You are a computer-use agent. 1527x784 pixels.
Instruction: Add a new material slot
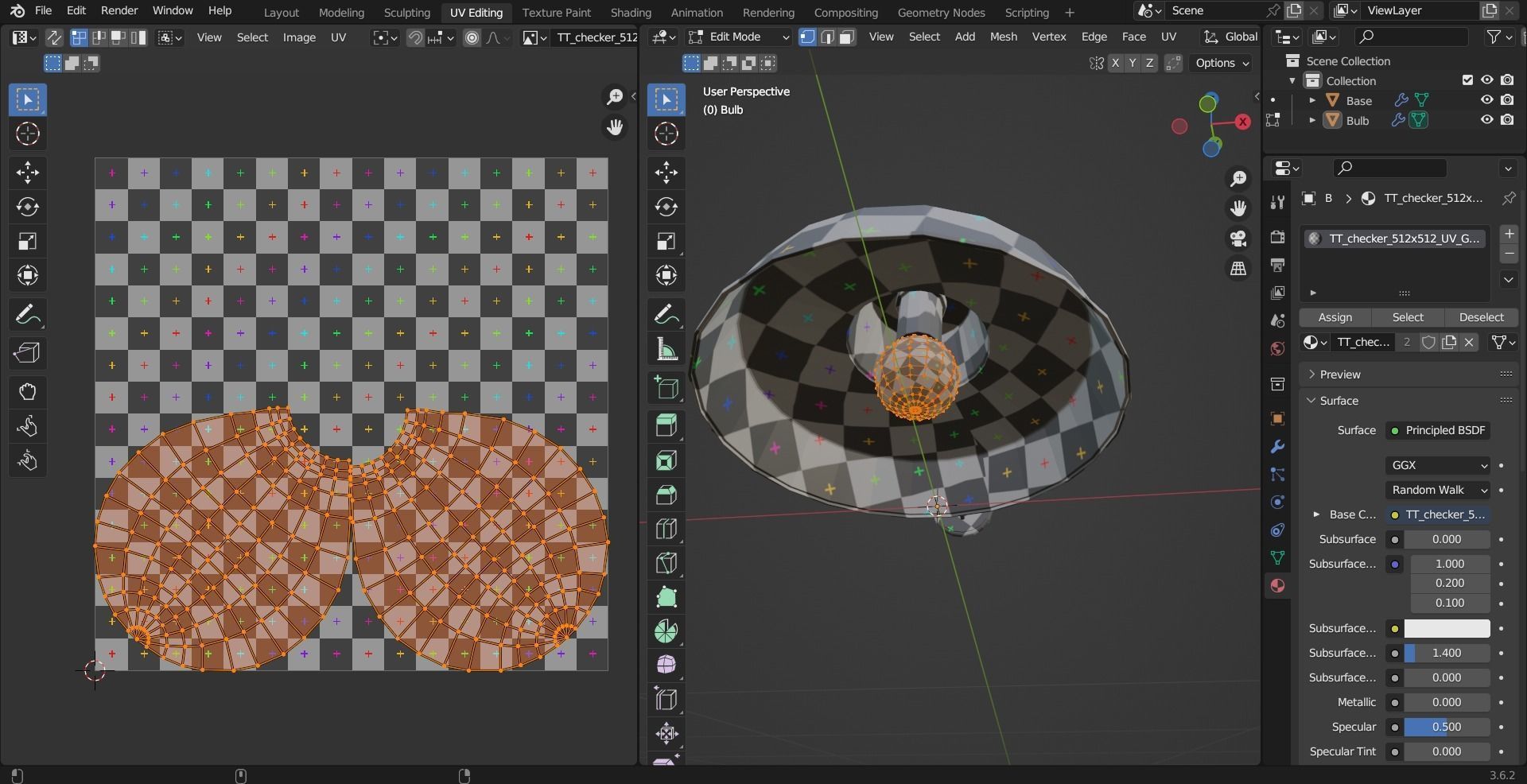(x=1509, y=234)
